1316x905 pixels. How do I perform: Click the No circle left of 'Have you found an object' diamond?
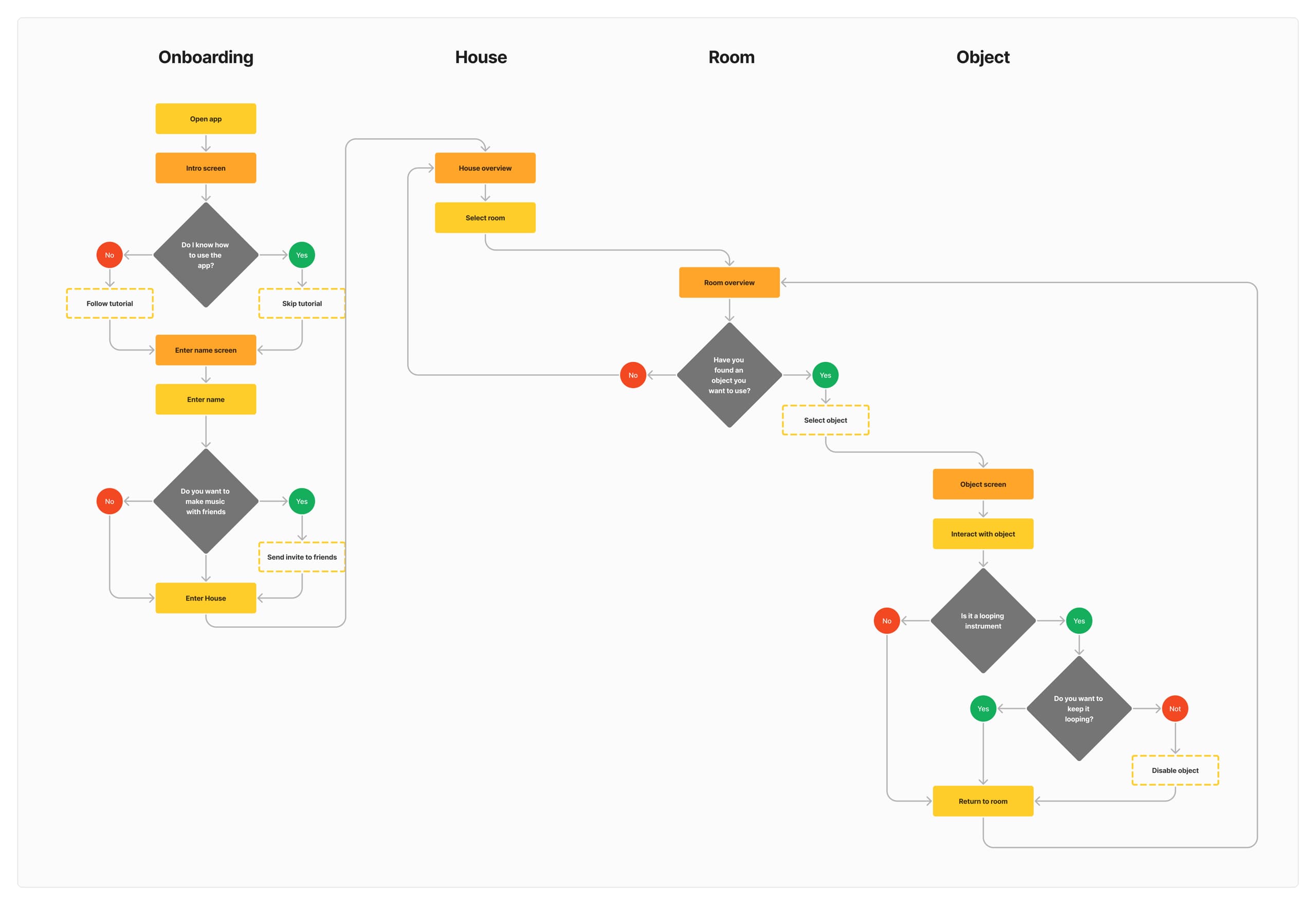(x=632, y=375)
